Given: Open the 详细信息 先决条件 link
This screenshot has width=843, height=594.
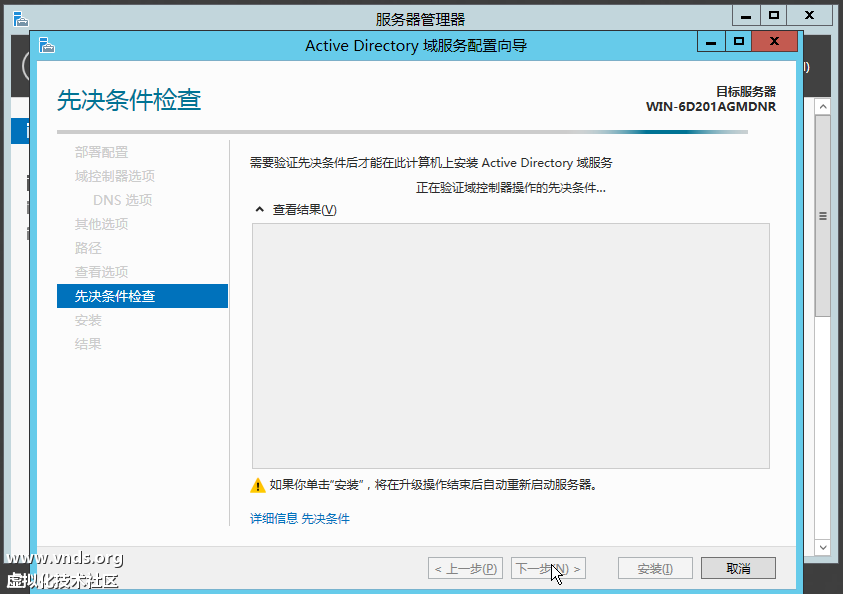Looking at the screenshot, I should [299, 518].
